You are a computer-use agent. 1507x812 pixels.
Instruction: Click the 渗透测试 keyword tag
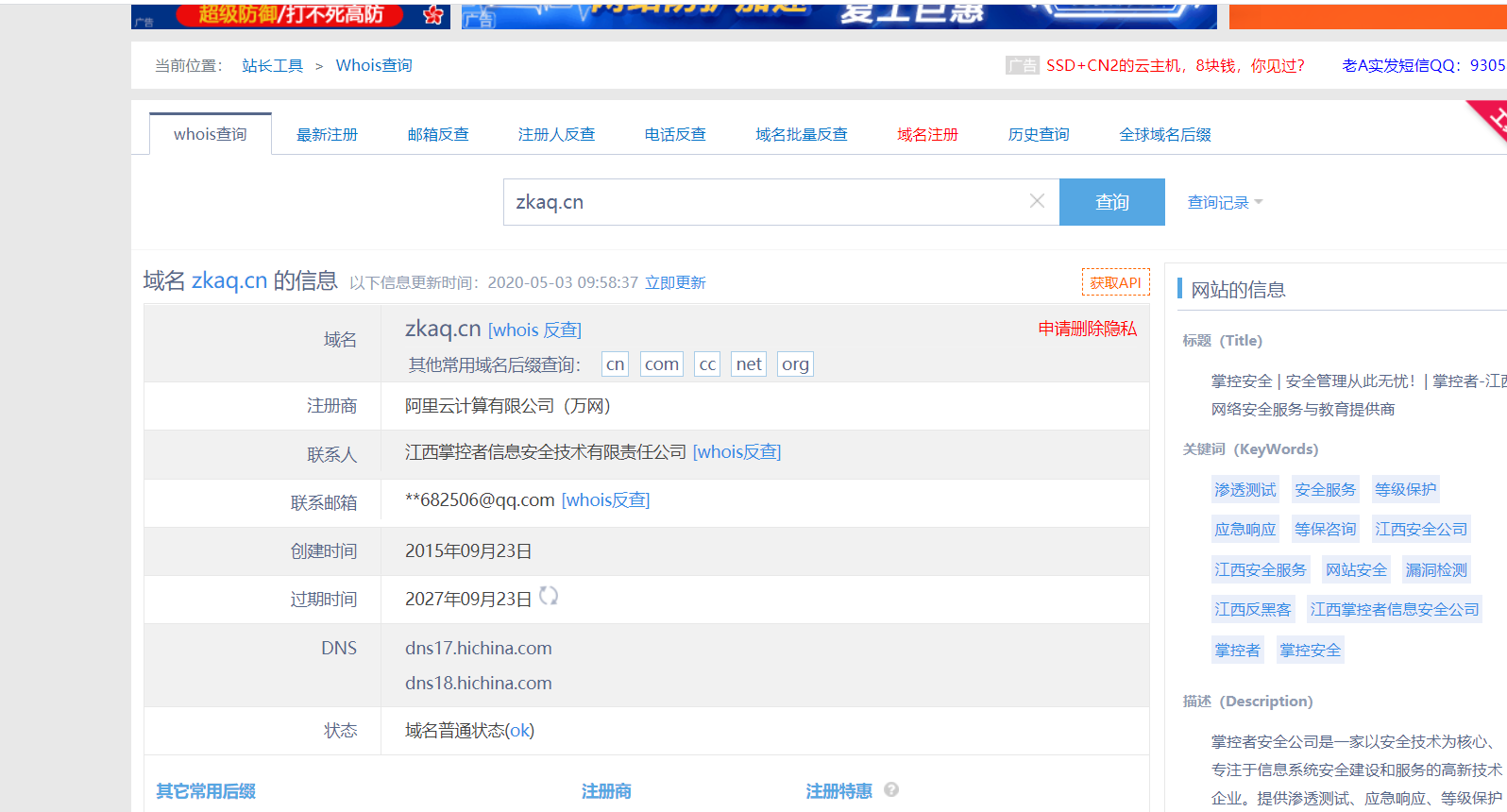1245,489
